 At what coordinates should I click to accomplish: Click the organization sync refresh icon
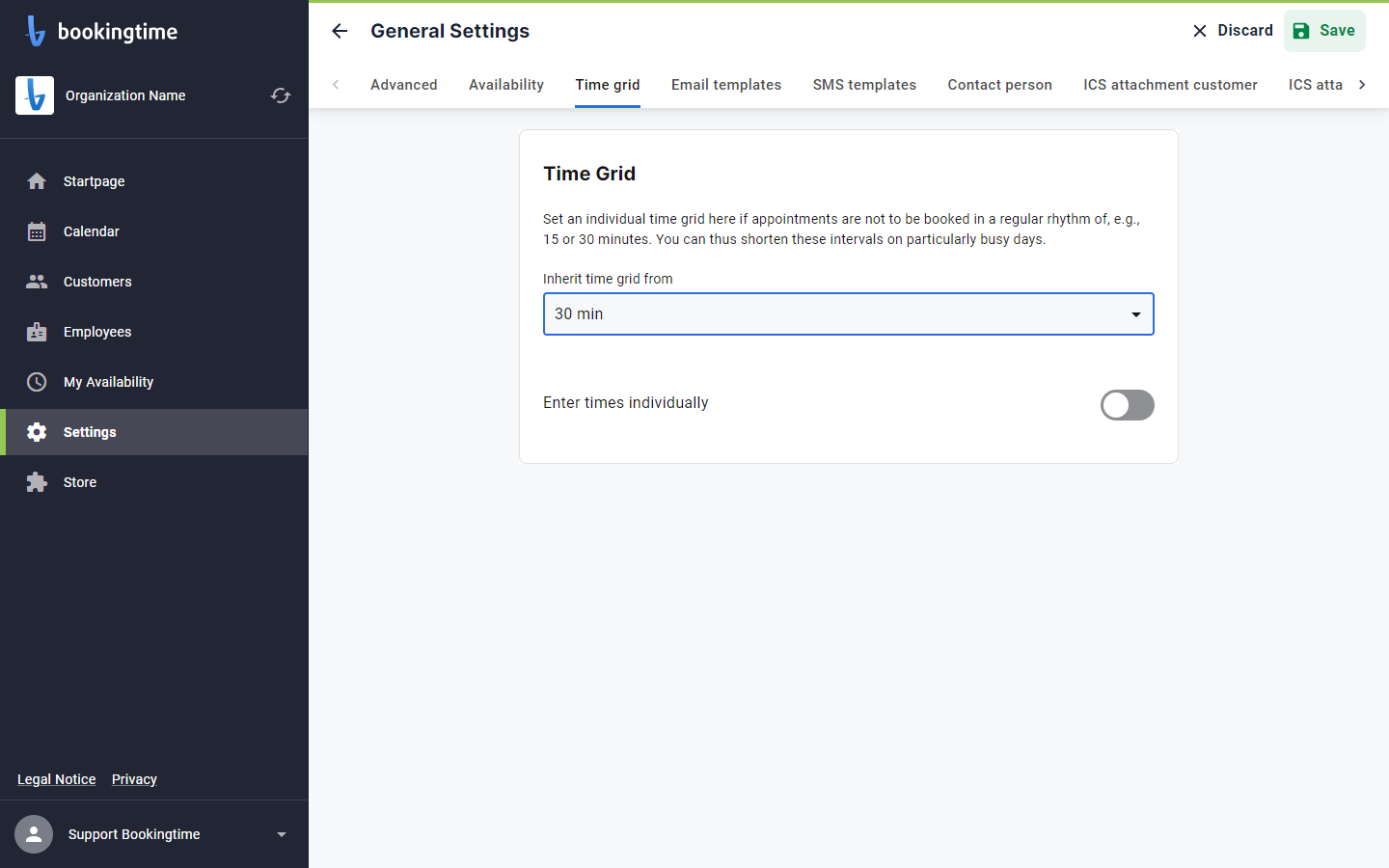(x=281, y=95)
